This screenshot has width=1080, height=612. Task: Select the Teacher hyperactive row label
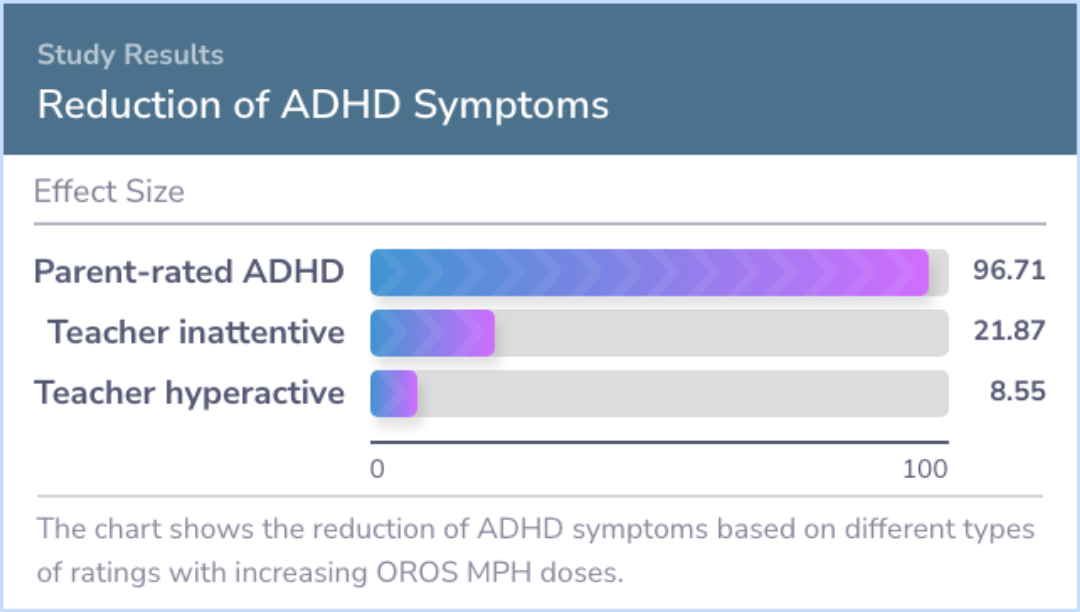(x=189, y=392)
